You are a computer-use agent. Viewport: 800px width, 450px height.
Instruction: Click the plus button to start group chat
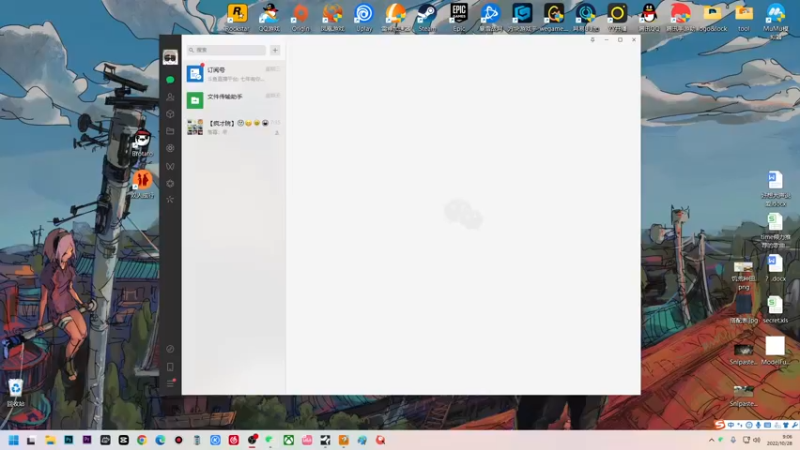click(x=275, y=50)
